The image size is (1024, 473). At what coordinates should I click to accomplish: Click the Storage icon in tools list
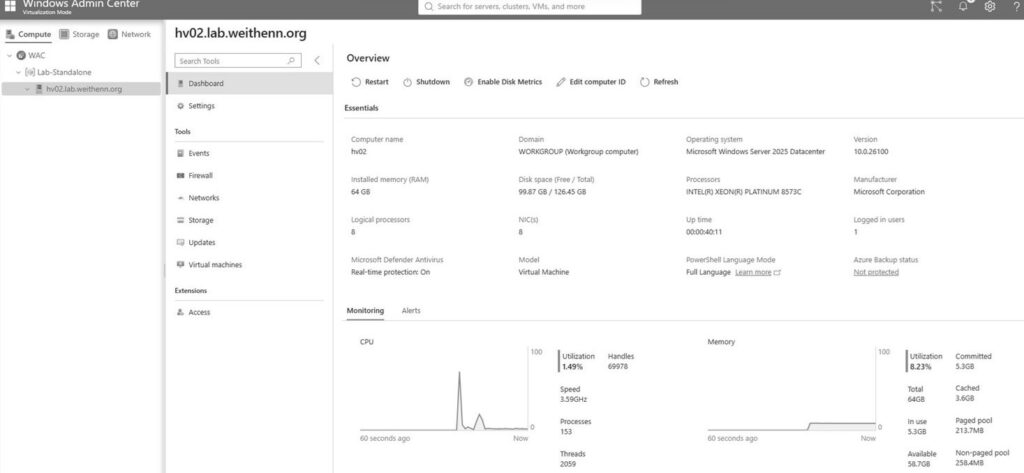coord(181,221)
